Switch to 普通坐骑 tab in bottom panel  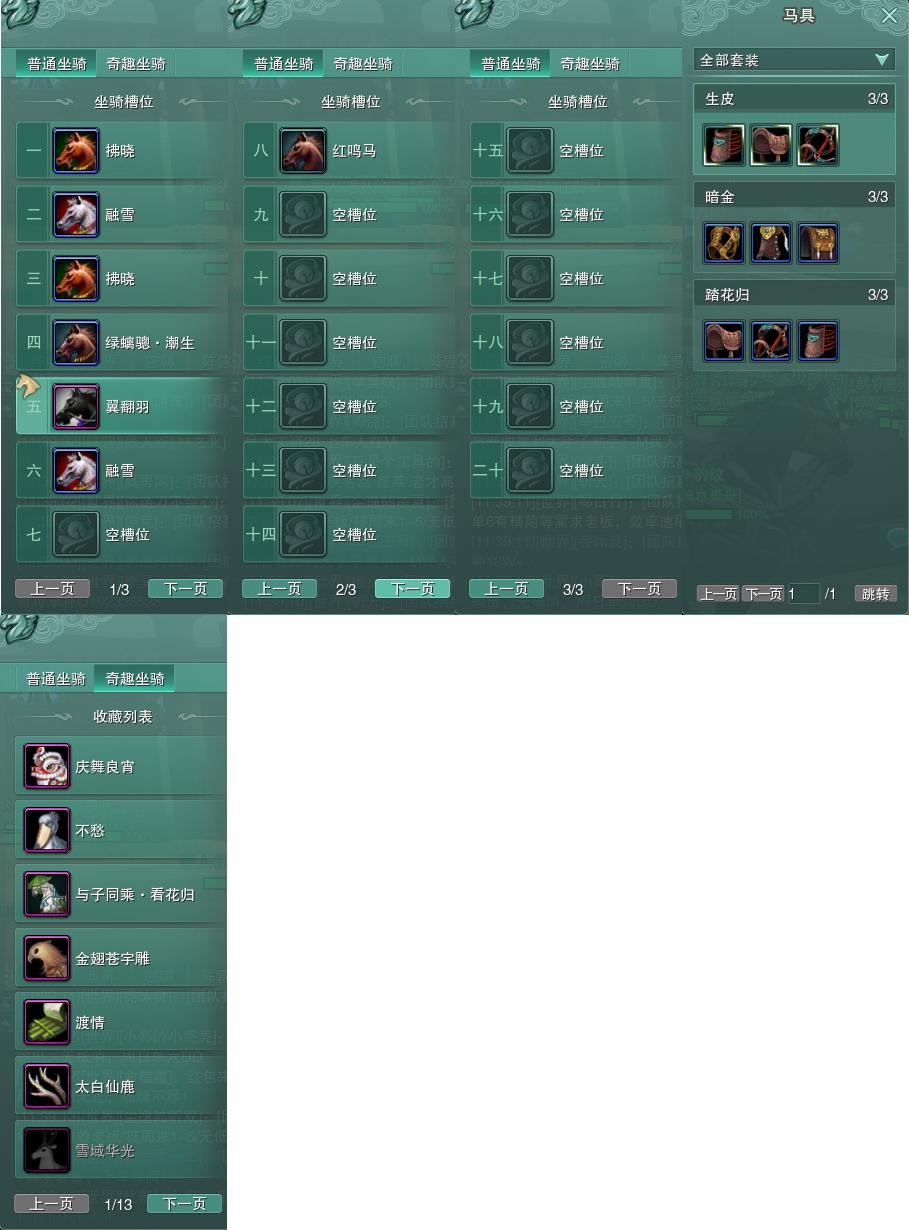56,678
